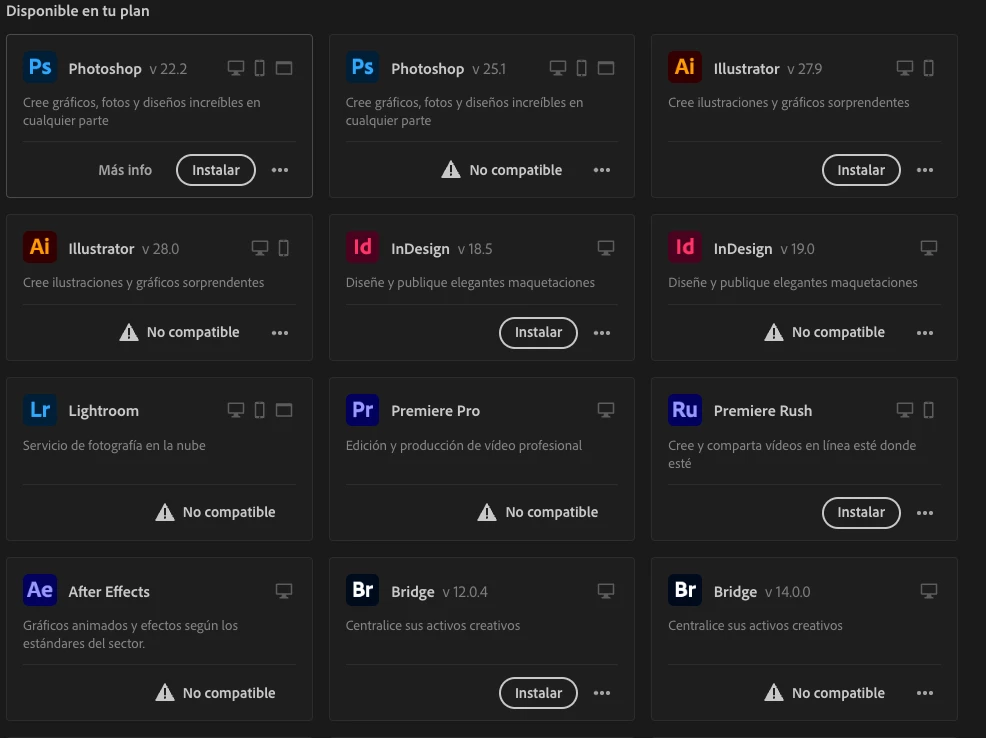Click desktop icon on Bridge v 14.0.0 card
The width and height of the screenshot is (986, 738).
[x=929, y=591]
